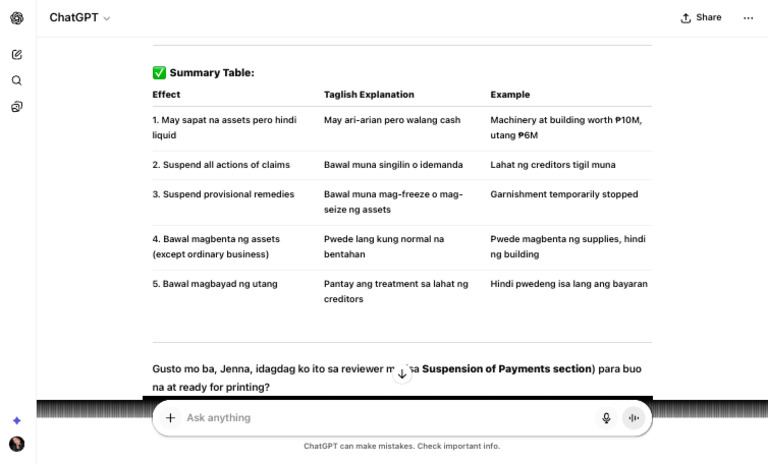Click the Share button
The height and width of the screenshot is (464, 768).
tap(701, 18)
